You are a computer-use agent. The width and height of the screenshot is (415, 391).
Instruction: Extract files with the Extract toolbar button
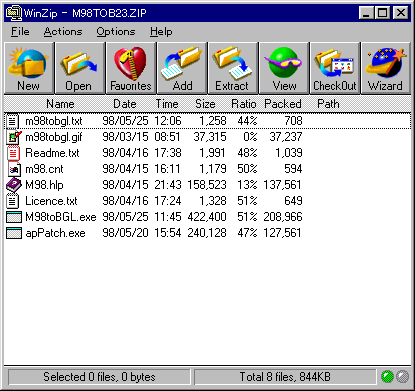coord(233,68)
